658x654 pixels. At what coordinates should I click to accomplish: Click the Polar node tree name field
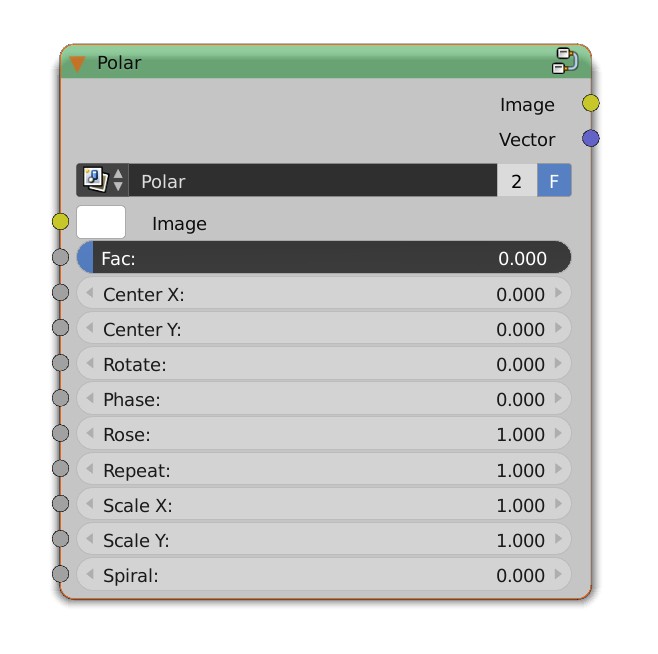pyautogui.click(x=312, y=181)
